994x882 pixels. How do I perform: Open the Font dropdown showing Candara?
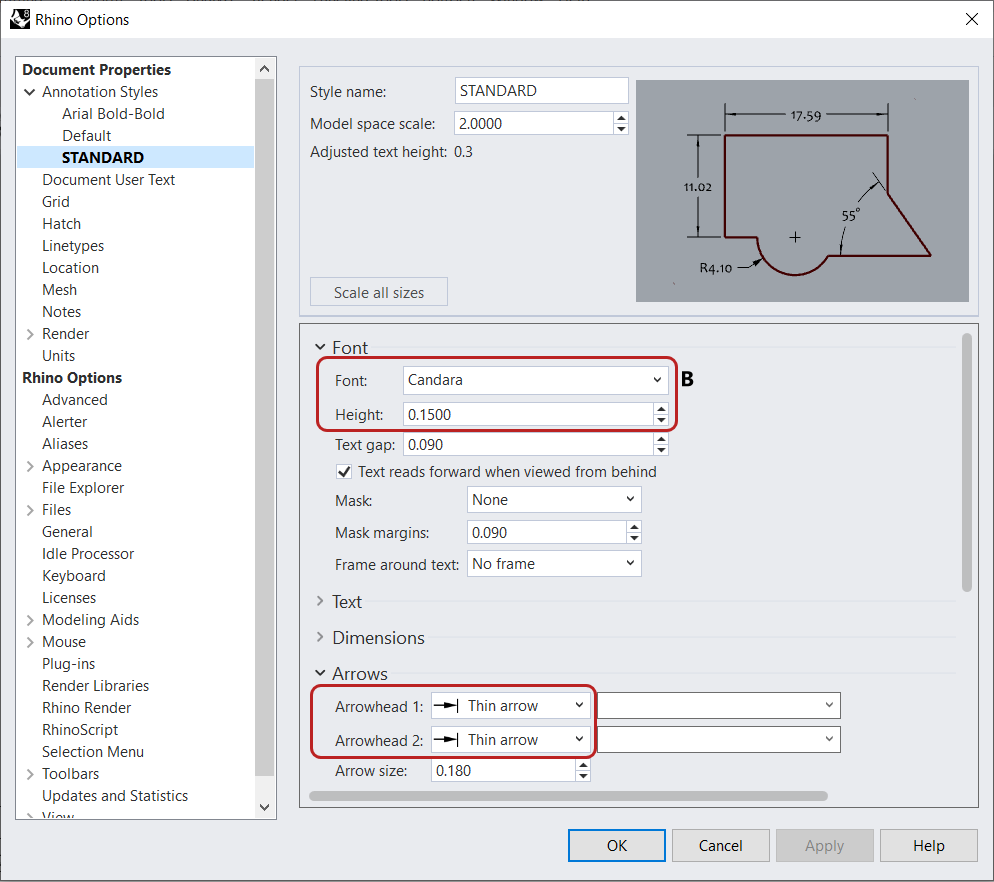(x=536, y=380)
